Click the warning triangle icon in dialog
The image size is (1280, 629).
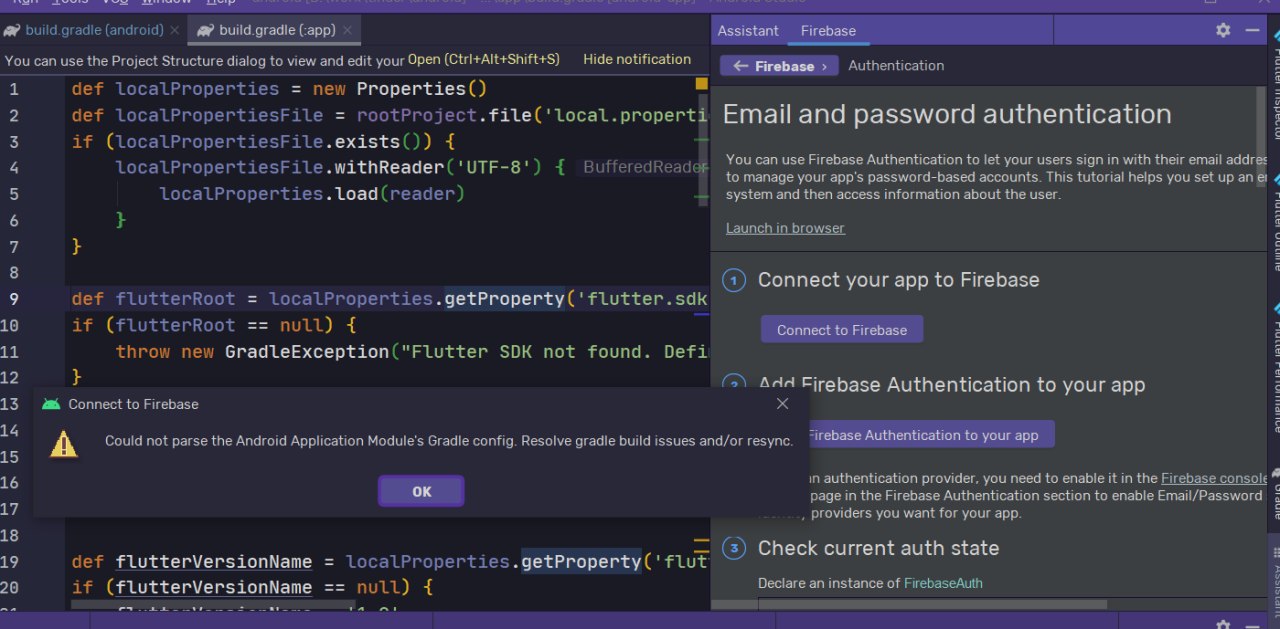(x=64, y=443)
